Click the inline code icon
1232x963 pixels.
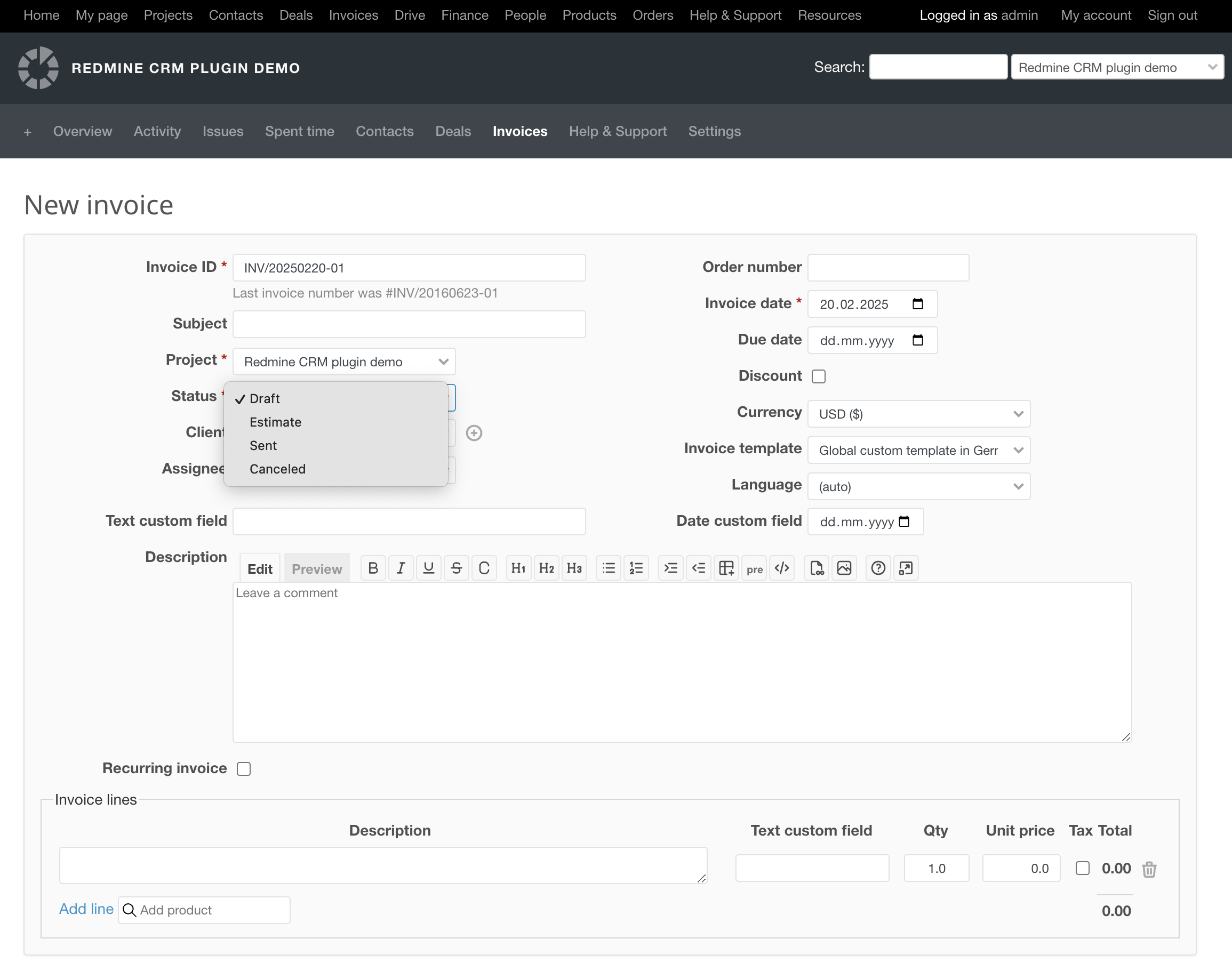(782, 568)
